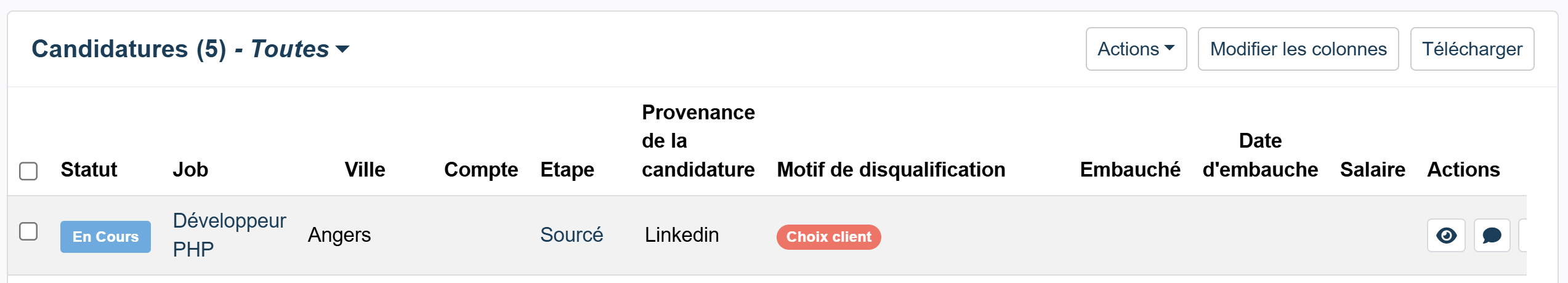Click the En Cours status badge
This screenshot has height=283, width=1568.
(x=105, y=237)
